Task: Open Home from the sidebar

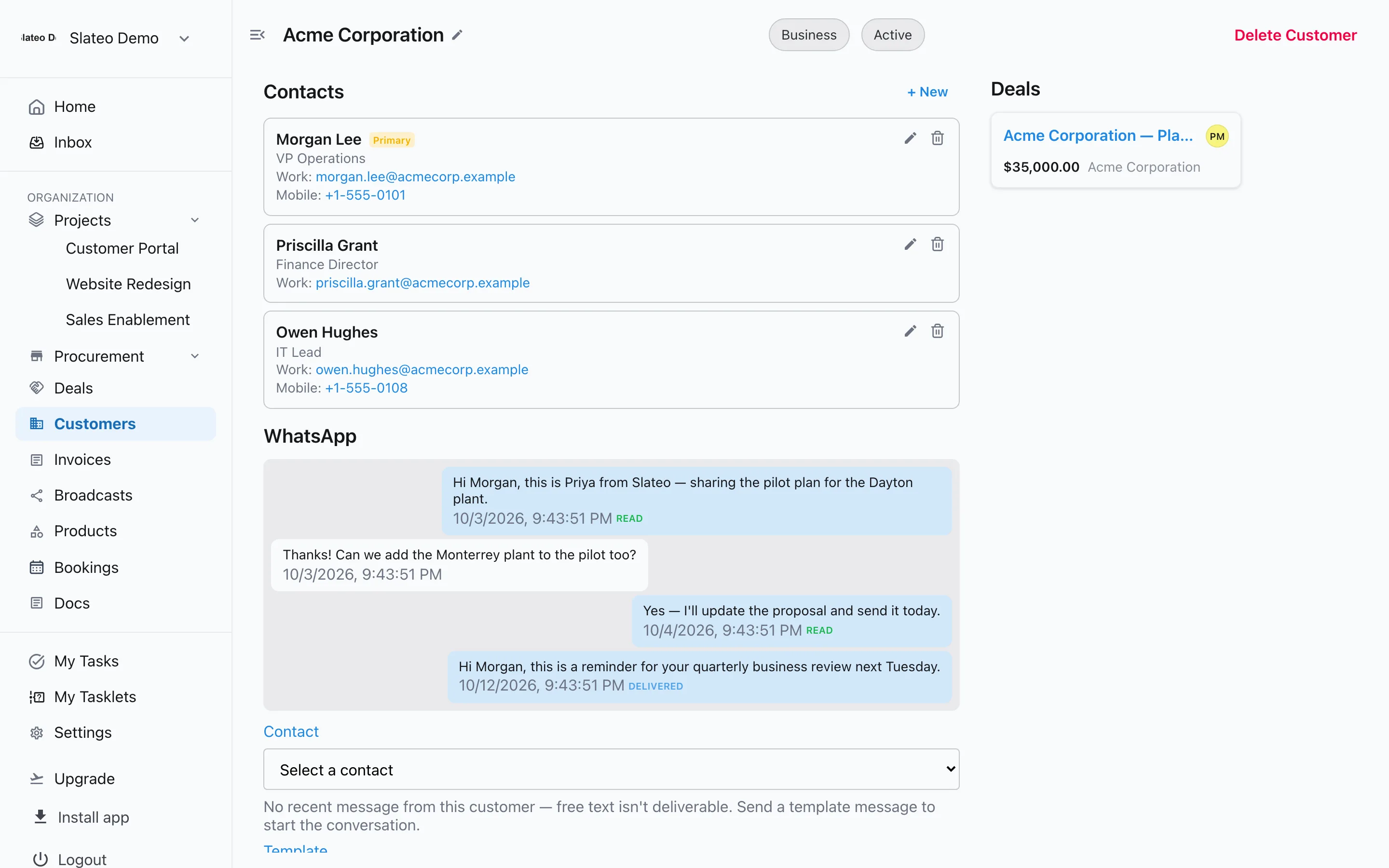Action: click(x=116, y=107)
